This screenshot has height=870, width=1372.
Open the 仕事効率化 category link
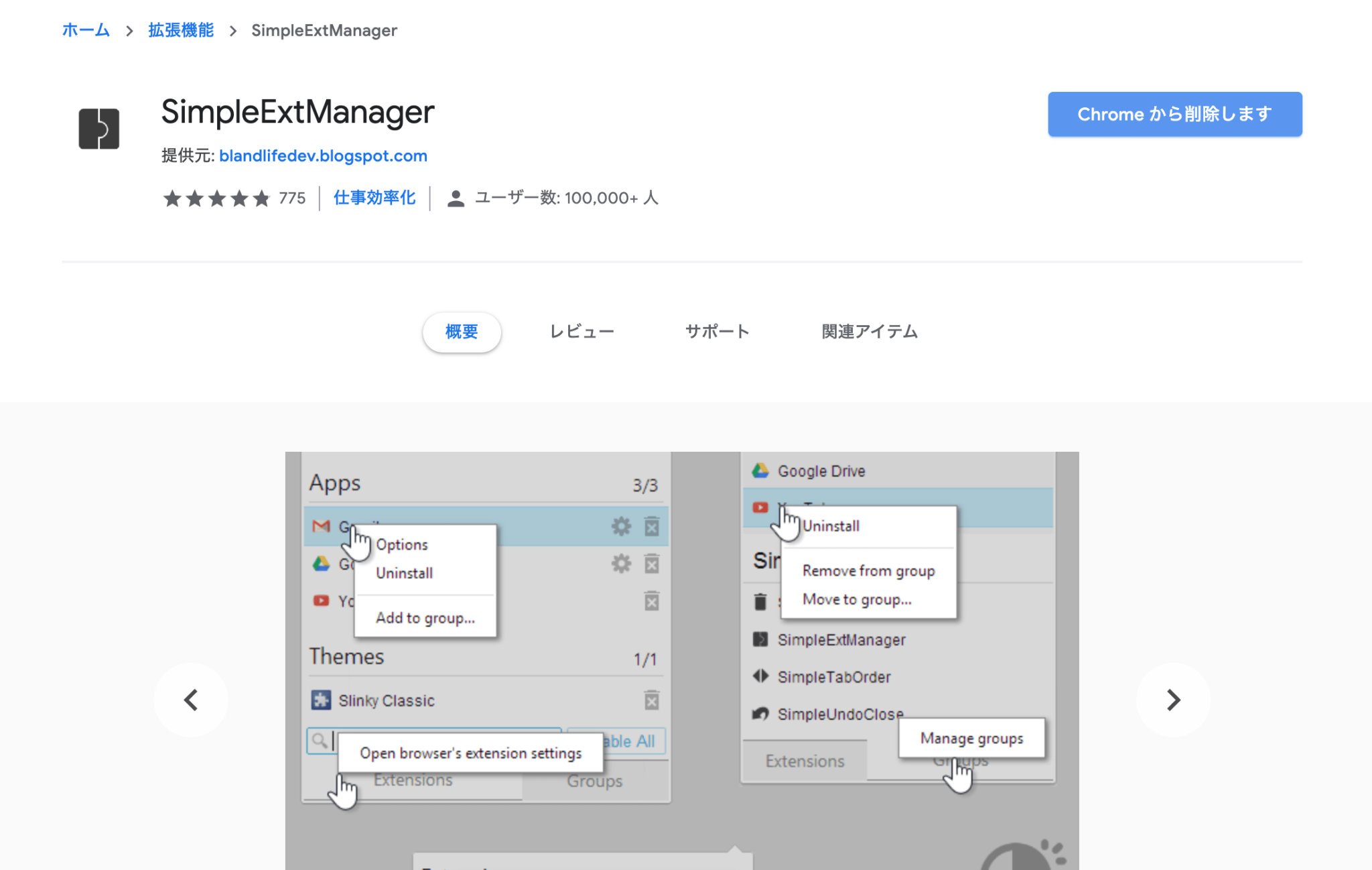pyautogui.click(x=374, y=198)
